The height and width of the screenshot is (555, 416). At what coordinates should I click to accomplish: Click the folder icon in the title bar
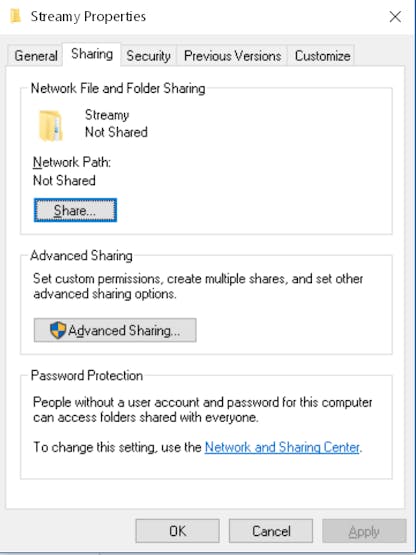click(x=15, y=16)
